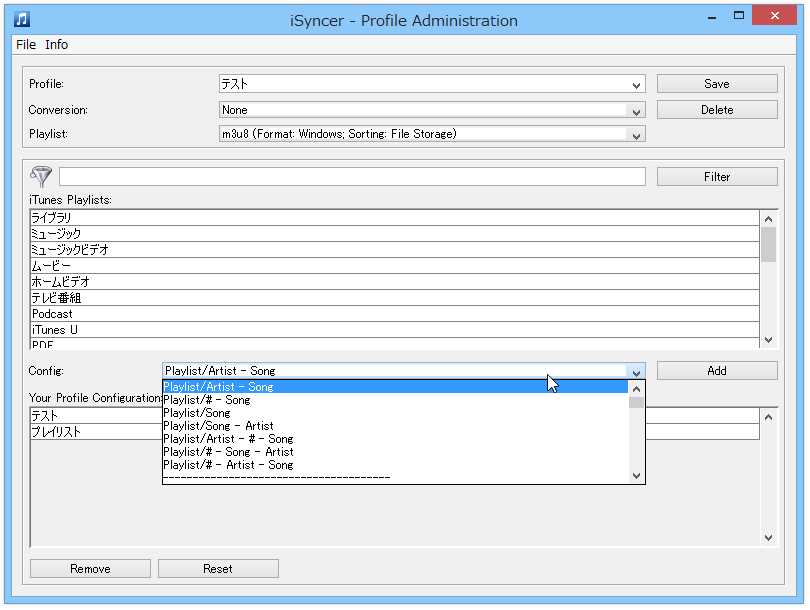Choose Playlist/Artist - # - Song option

point(395,439)
